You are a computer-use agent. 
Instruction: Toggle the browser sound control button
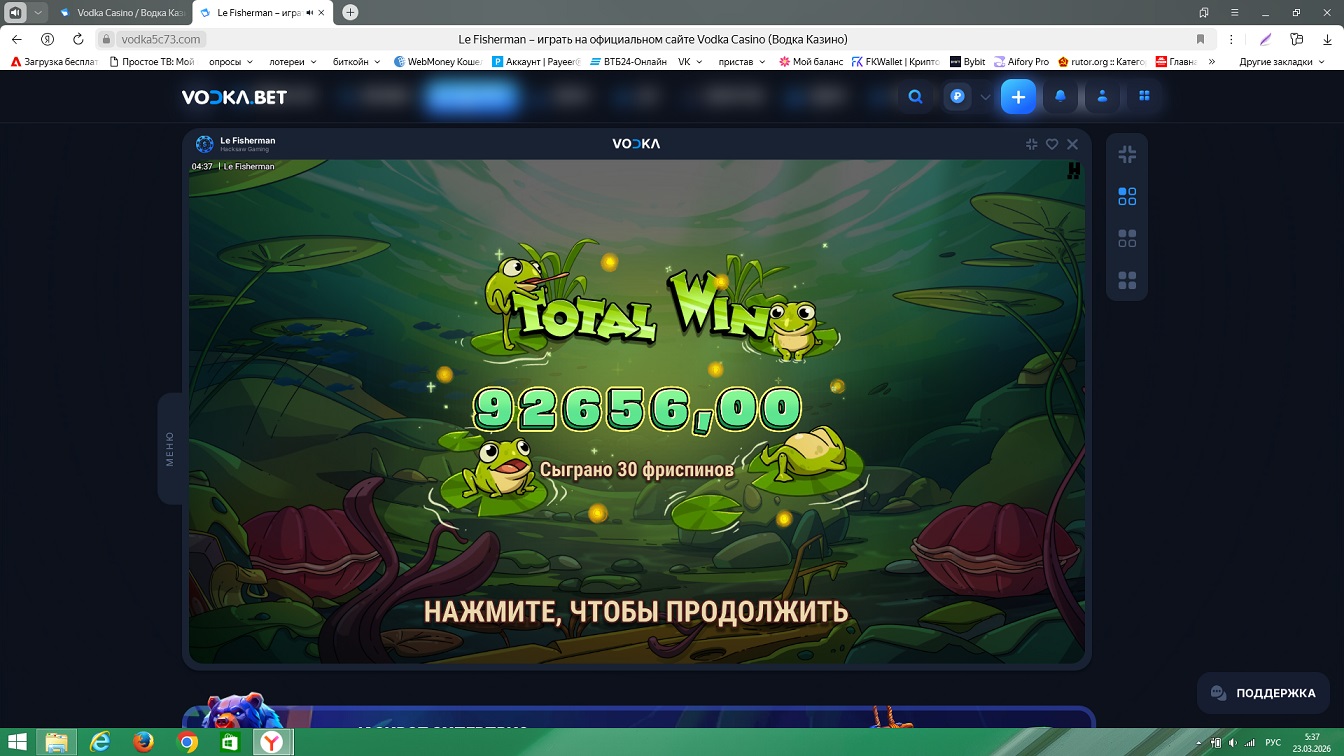16,13
